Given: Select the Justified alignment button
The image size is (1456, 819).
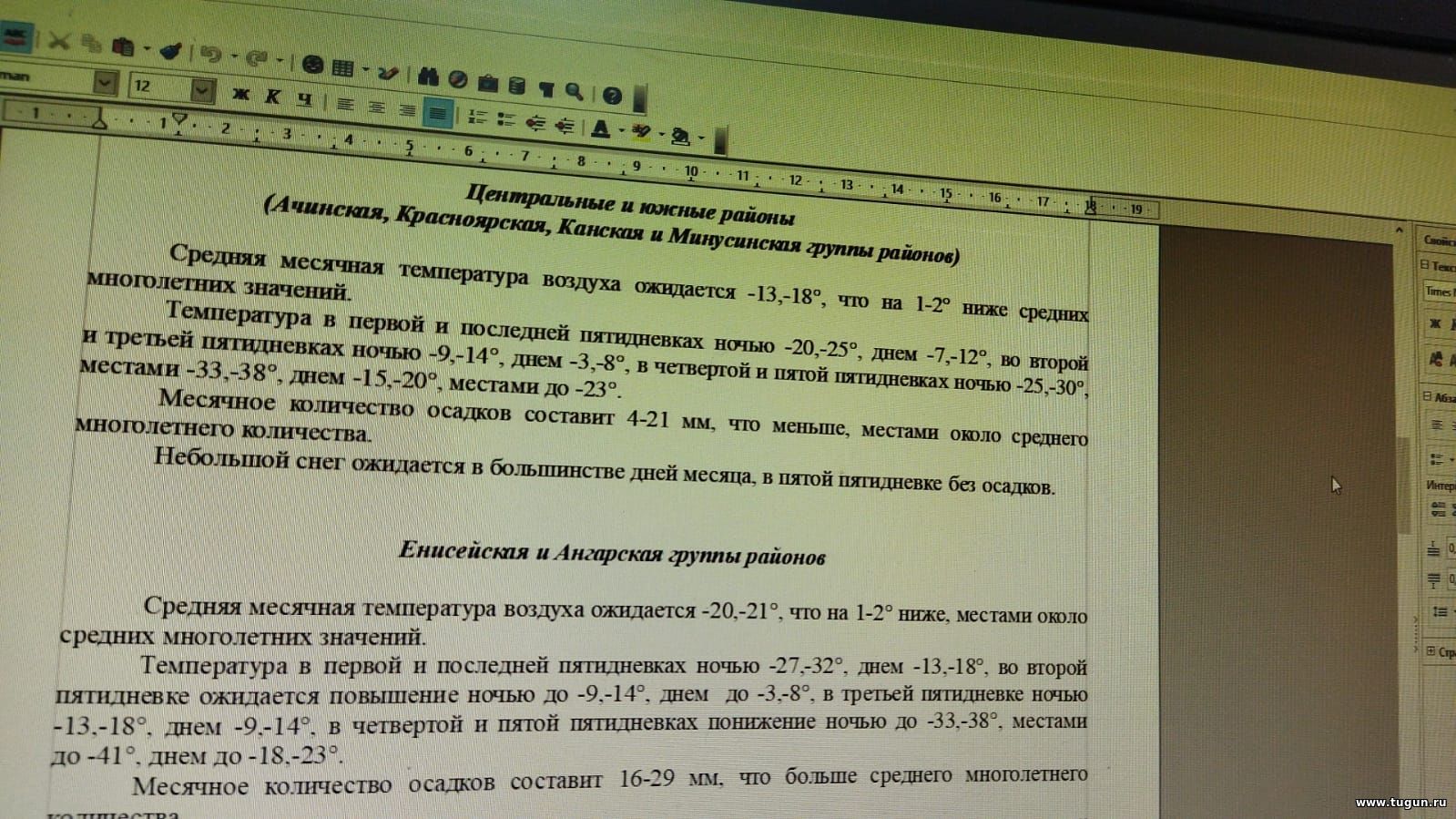Looking at the screenshot, I should [438, 113].
